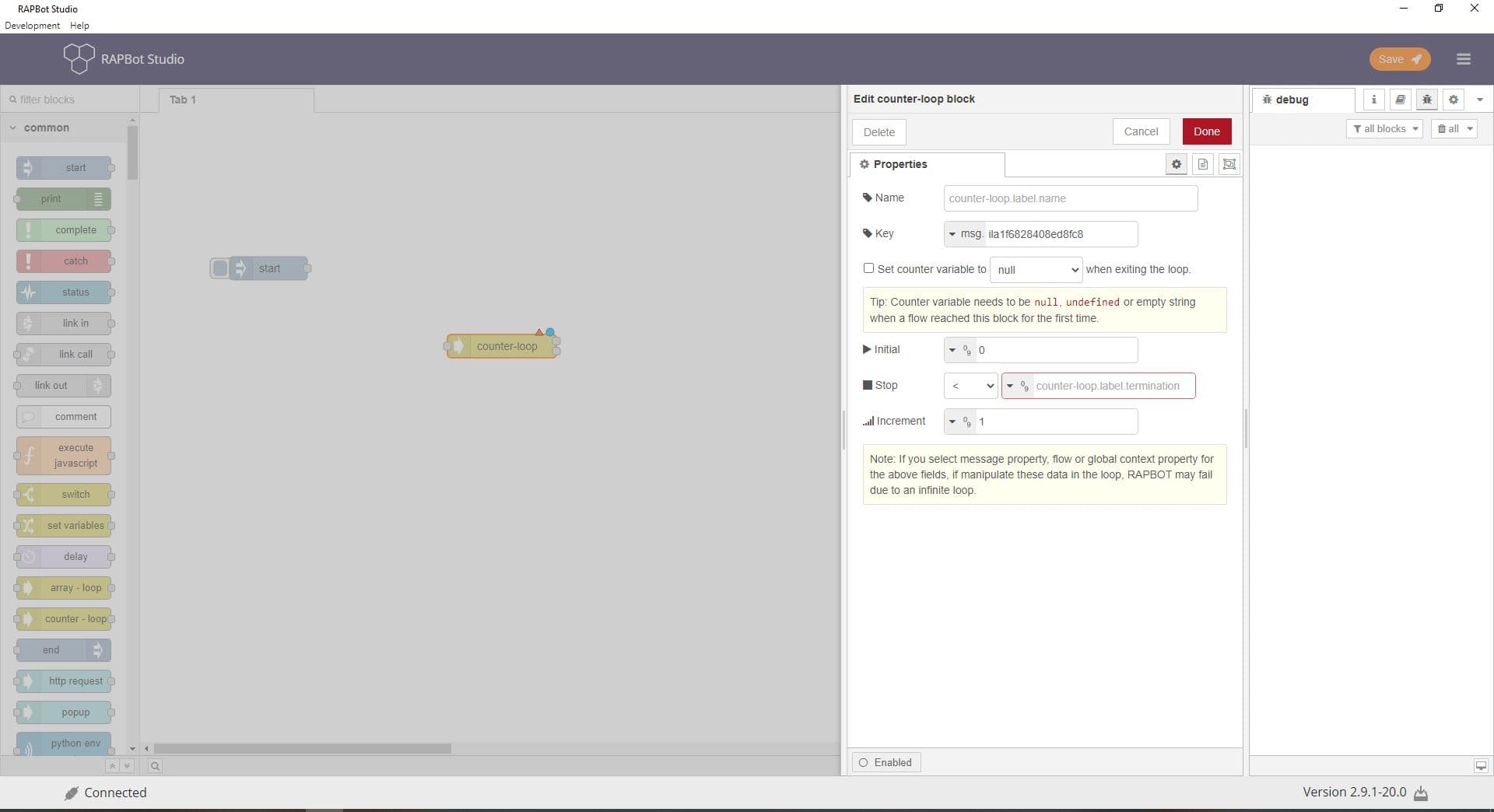This screenshot has height=812, width=1494.
Task: Open the sidebar tabs dropdown arrow
Action: (x=1480, y=100)
